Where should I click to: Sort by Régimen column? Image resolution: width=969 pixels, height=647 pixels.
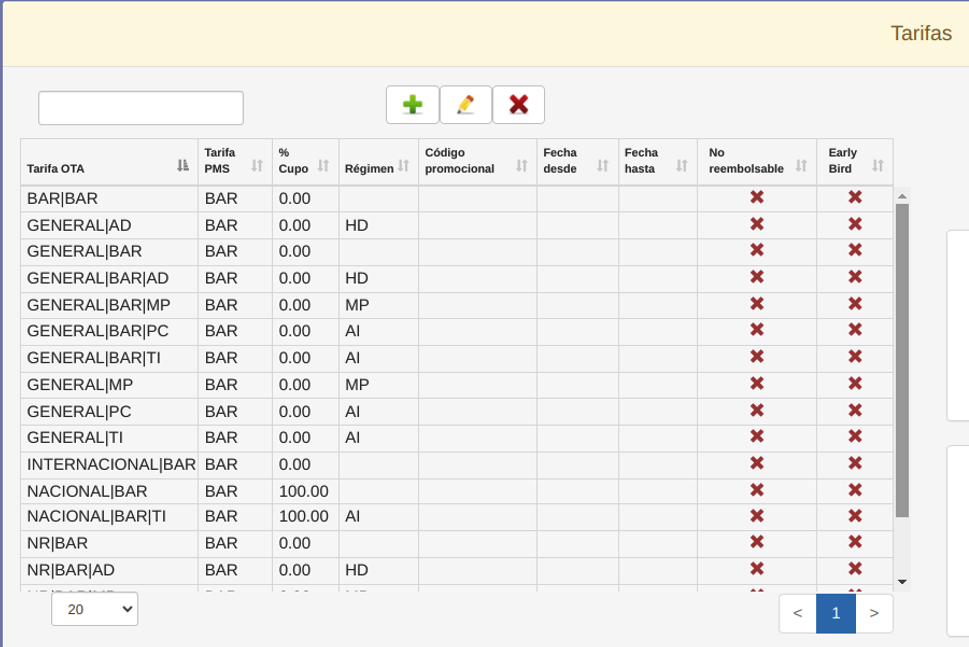tap(404, 166)
